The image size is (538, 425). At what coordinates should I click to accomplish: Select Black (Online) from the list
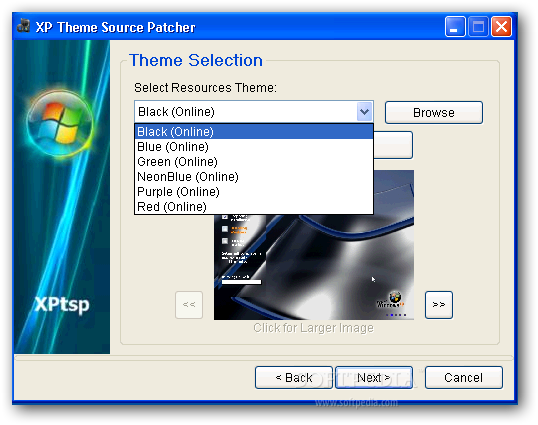(254, 132)
